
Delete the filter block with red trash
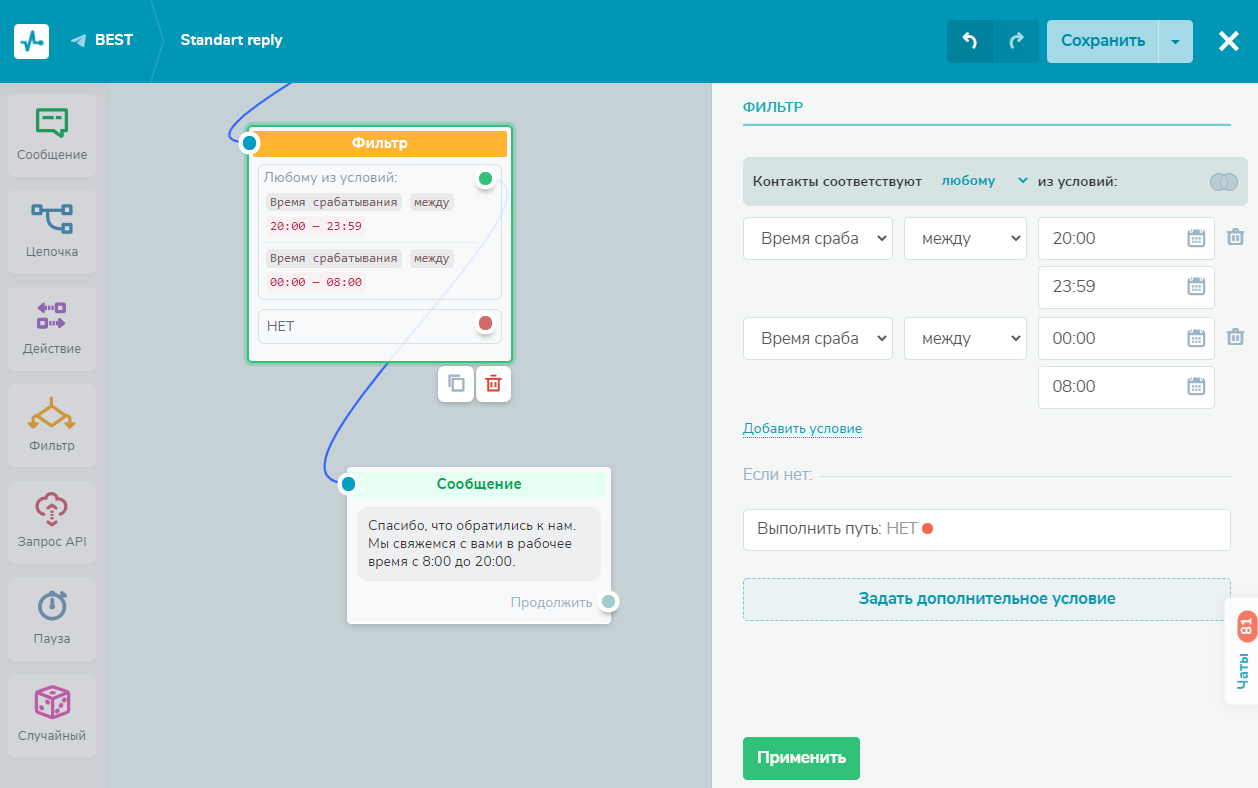(x=493, y=384)
